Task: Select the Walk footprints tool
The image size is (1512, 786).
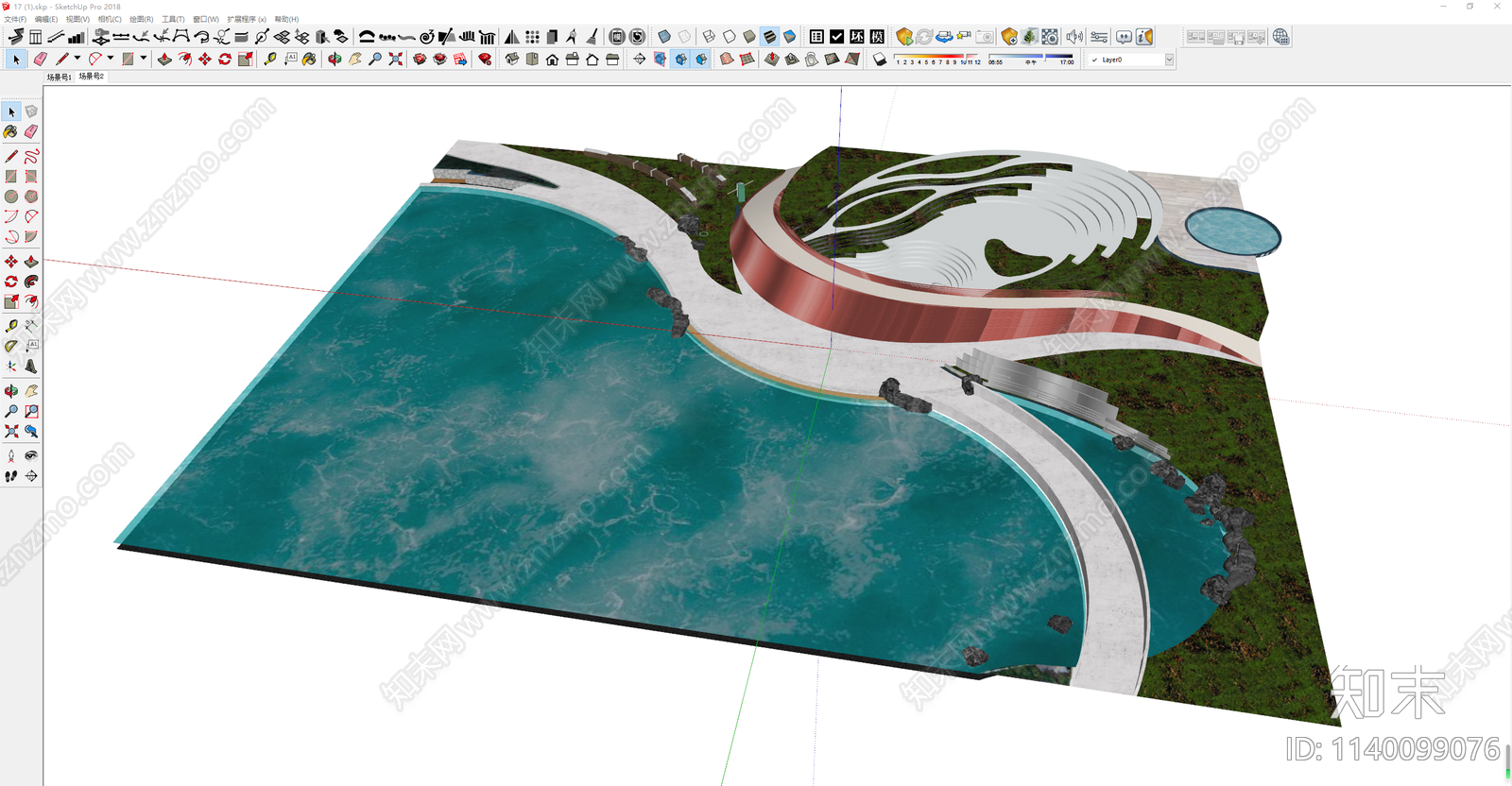Action: (x=11, y=476)
